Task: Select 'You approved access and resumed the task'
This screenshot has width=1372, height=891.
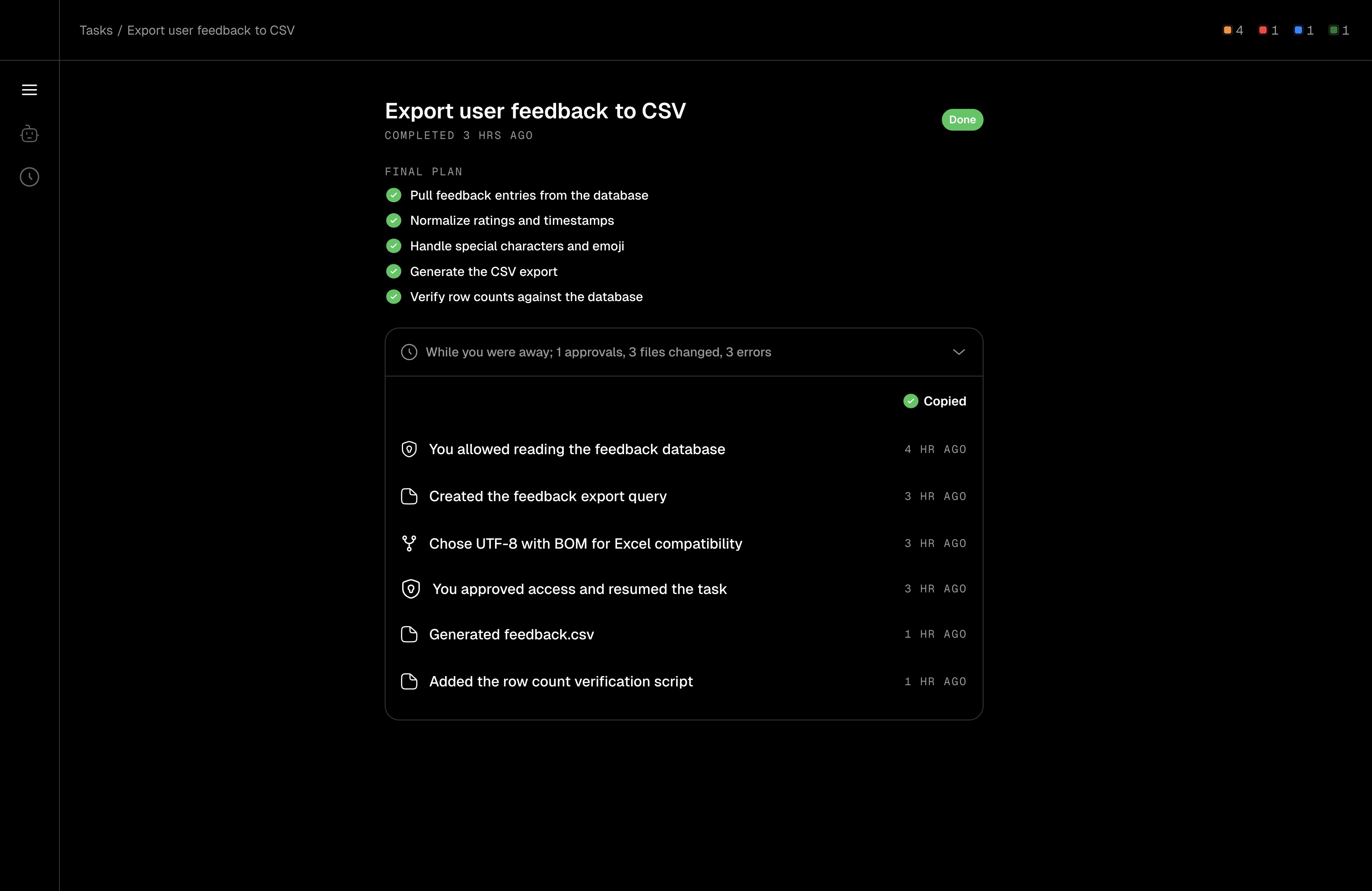Action: click(579, 589)
